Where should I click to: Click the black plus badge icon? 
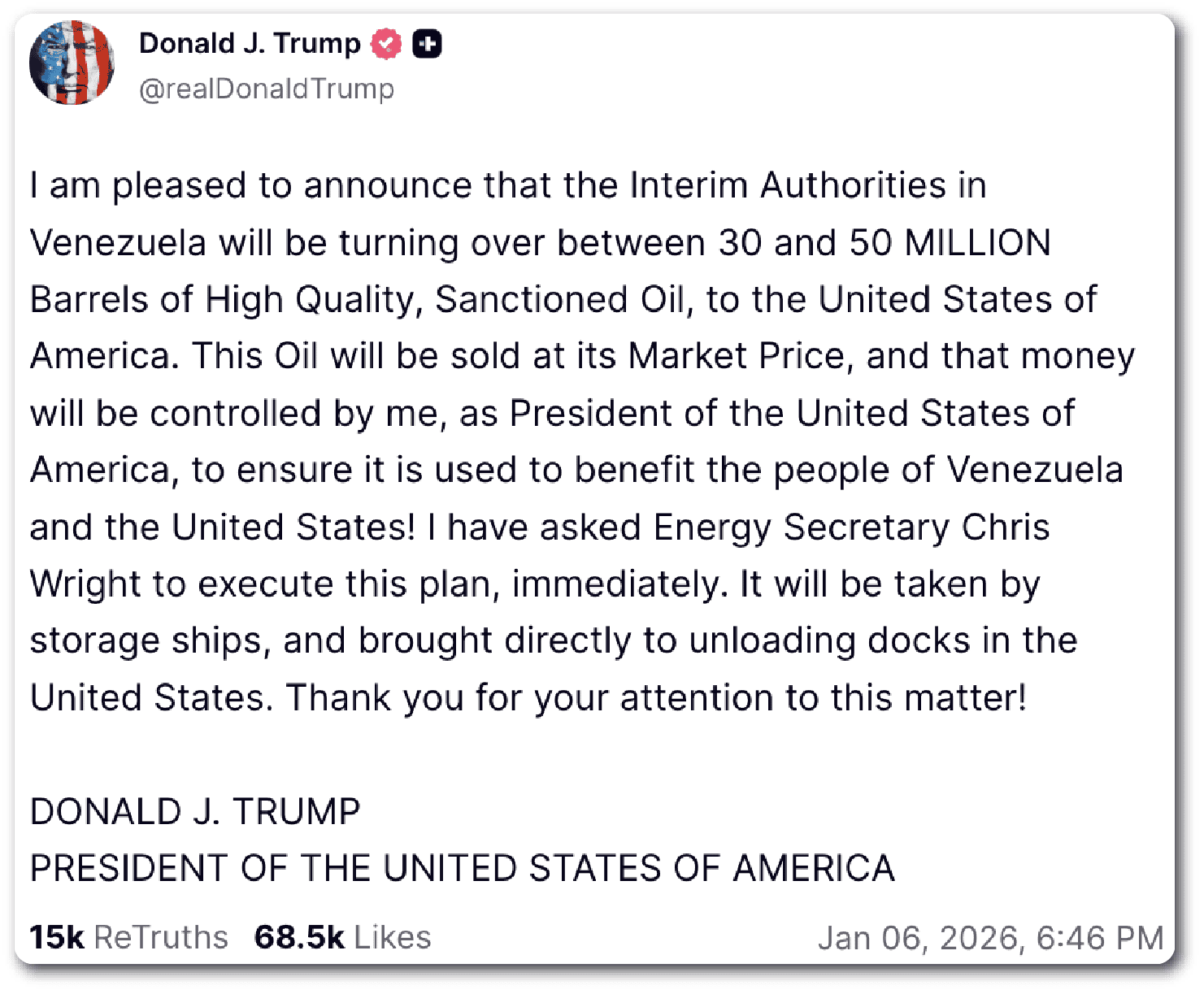click(x=428, y=44)
